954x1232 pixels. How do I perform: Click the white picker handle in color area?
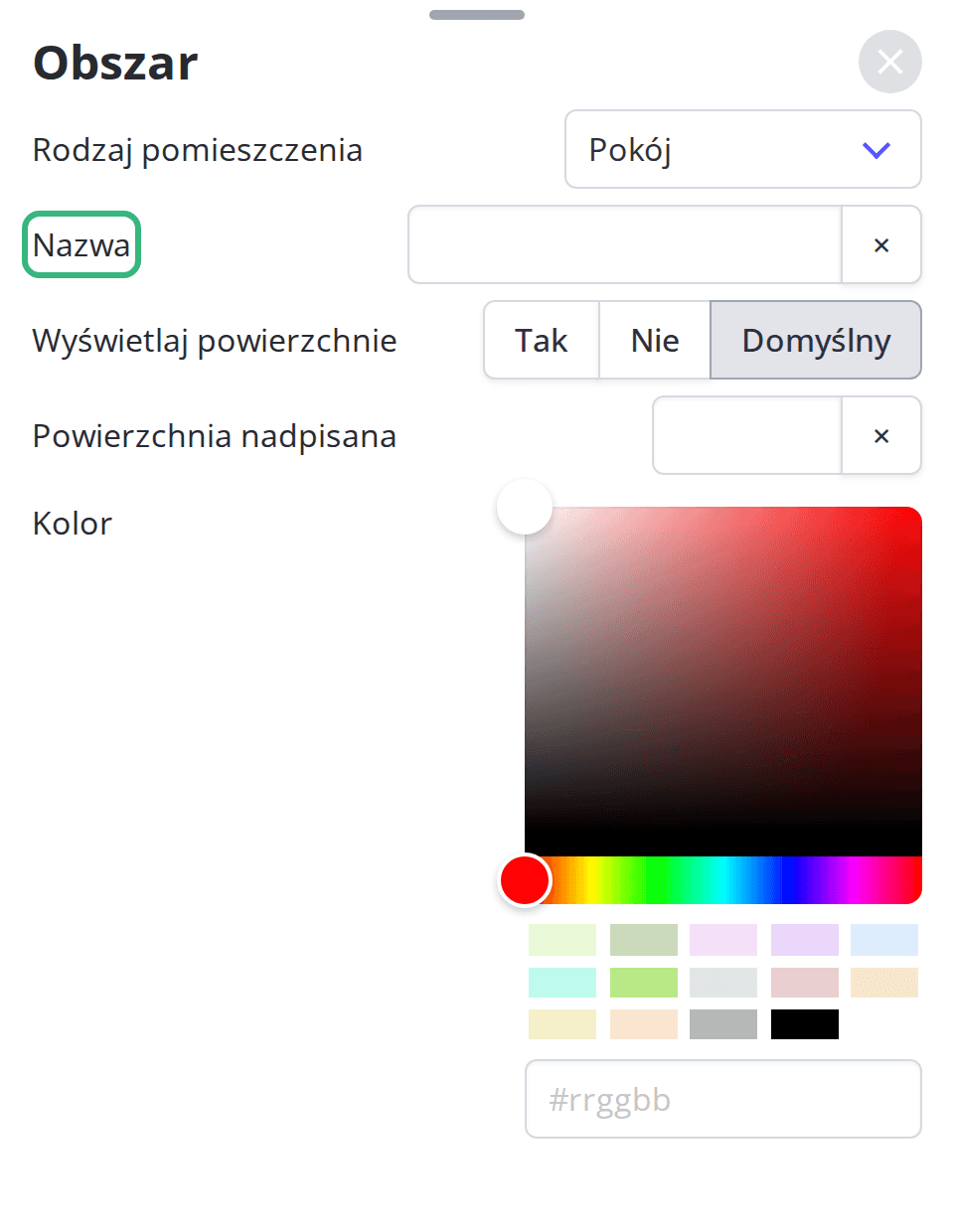pos(525,507)
